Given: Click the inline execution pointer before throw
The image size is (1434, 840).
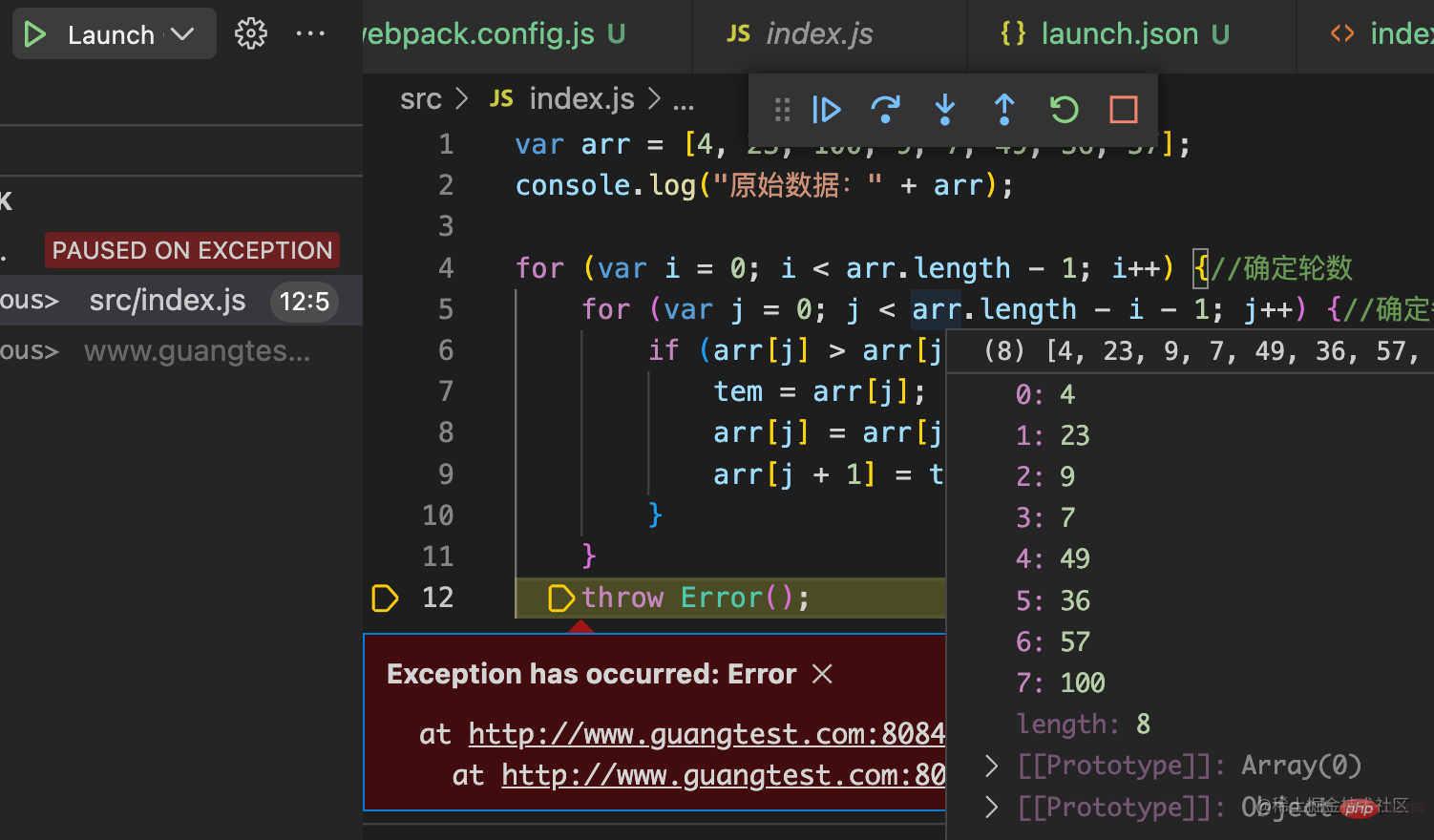Looking at the screenshot, I should [x=561, y=598].
